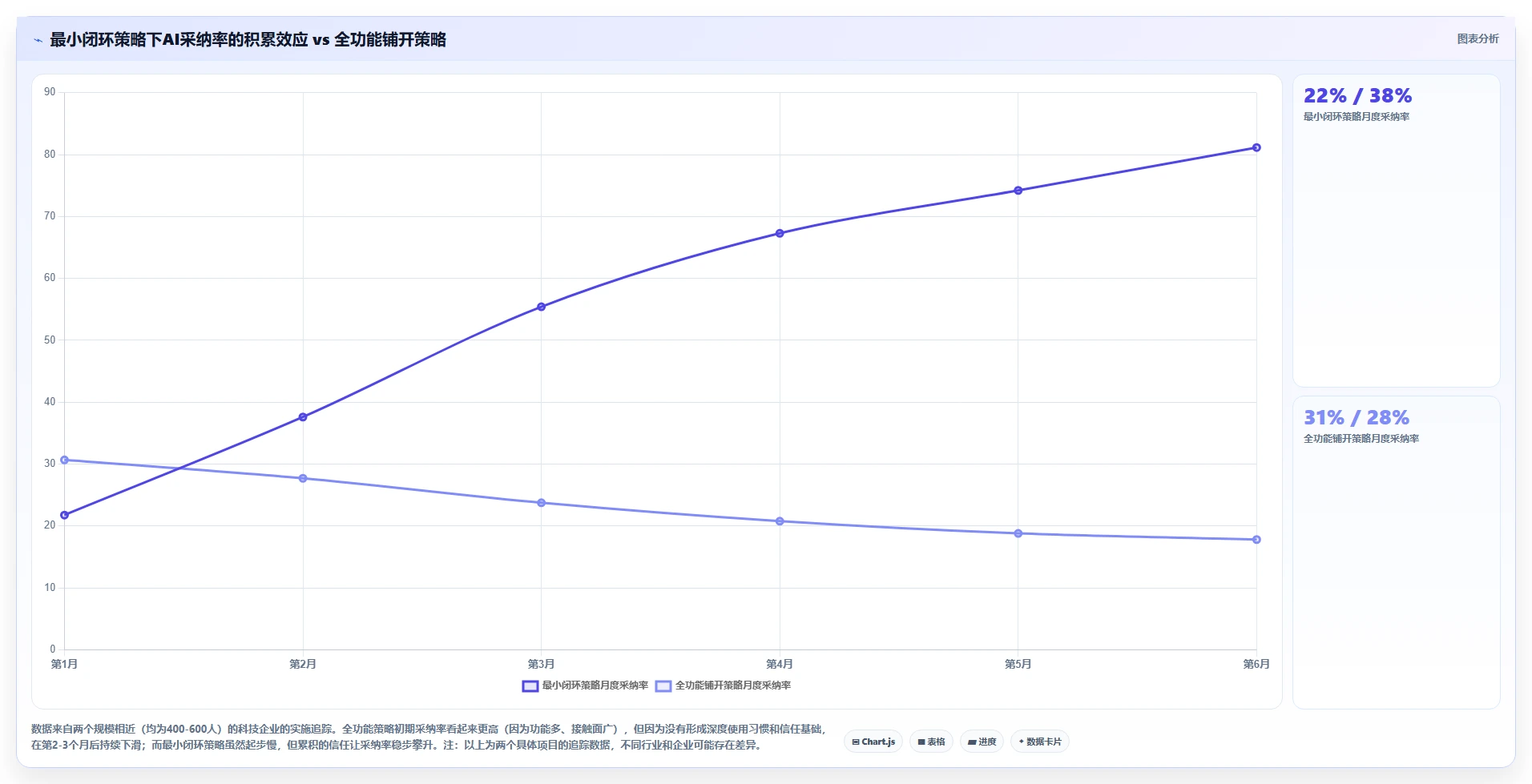Image resolution: width=1532 pixels, height=784 pixels.
Task: Click the dark purple legend color box
Action: pyautogui.click(x=530, y=685)
